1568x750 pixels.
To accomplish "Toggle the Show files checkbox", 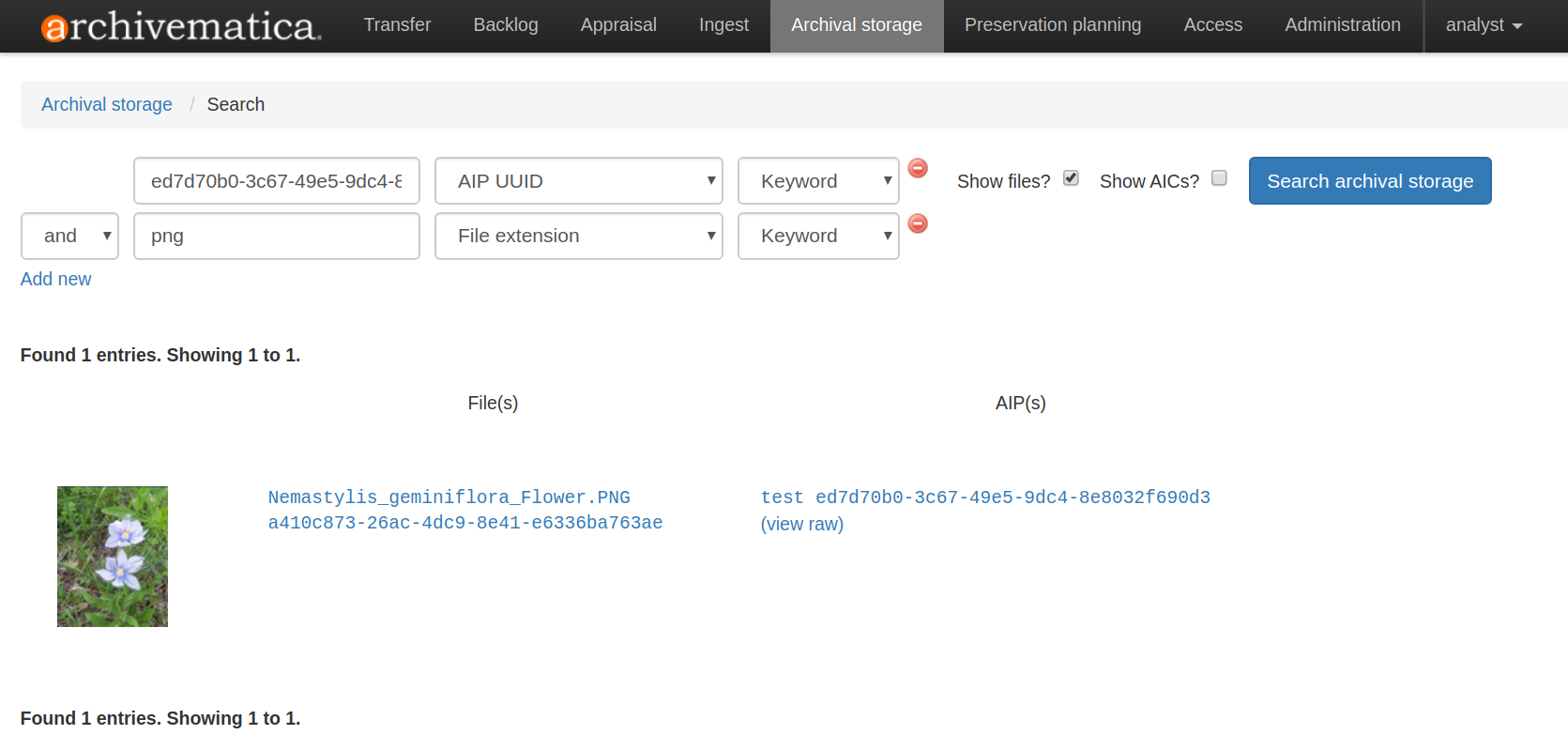I will pos(1071,178).
